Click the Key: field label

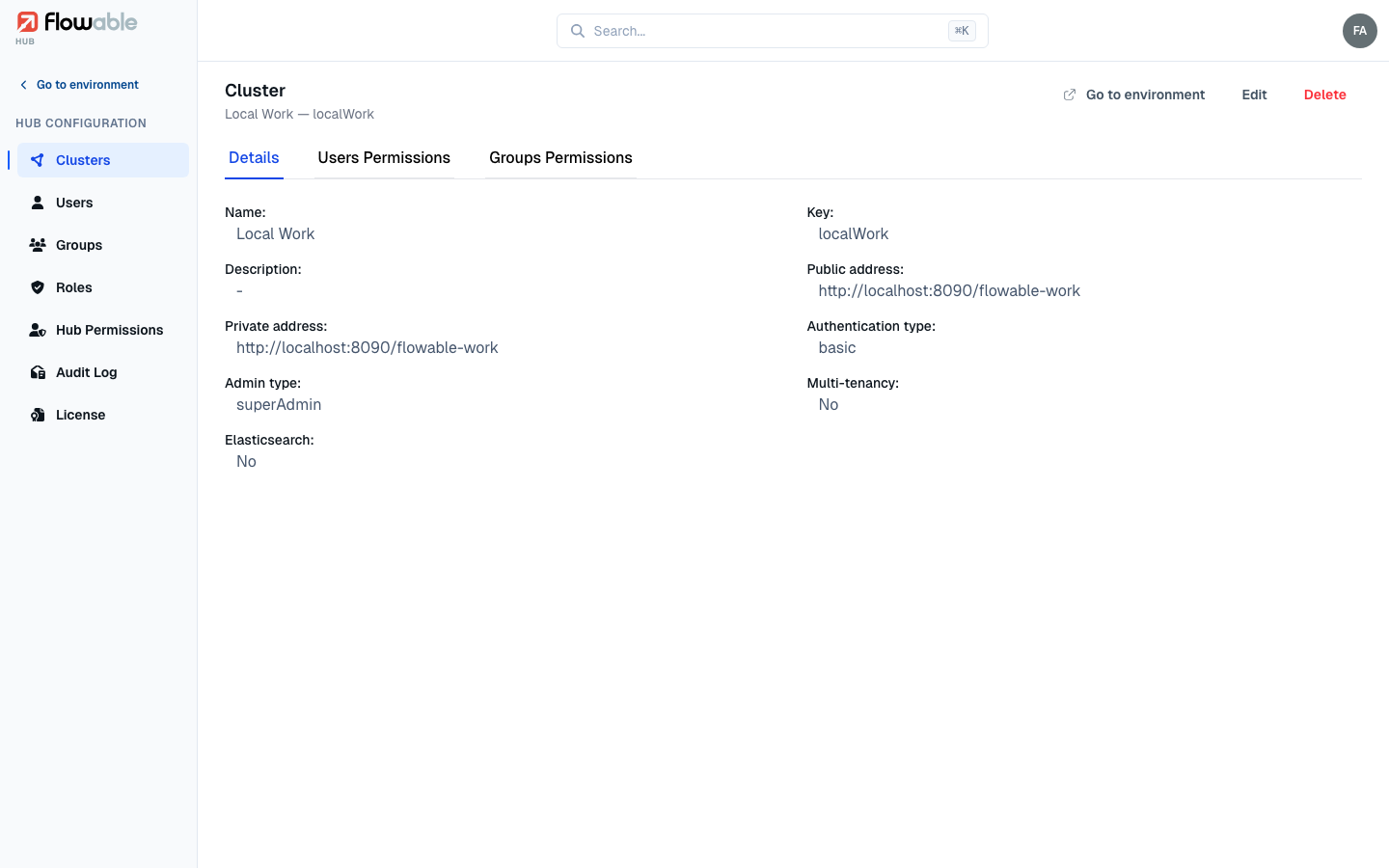point(820,212)
